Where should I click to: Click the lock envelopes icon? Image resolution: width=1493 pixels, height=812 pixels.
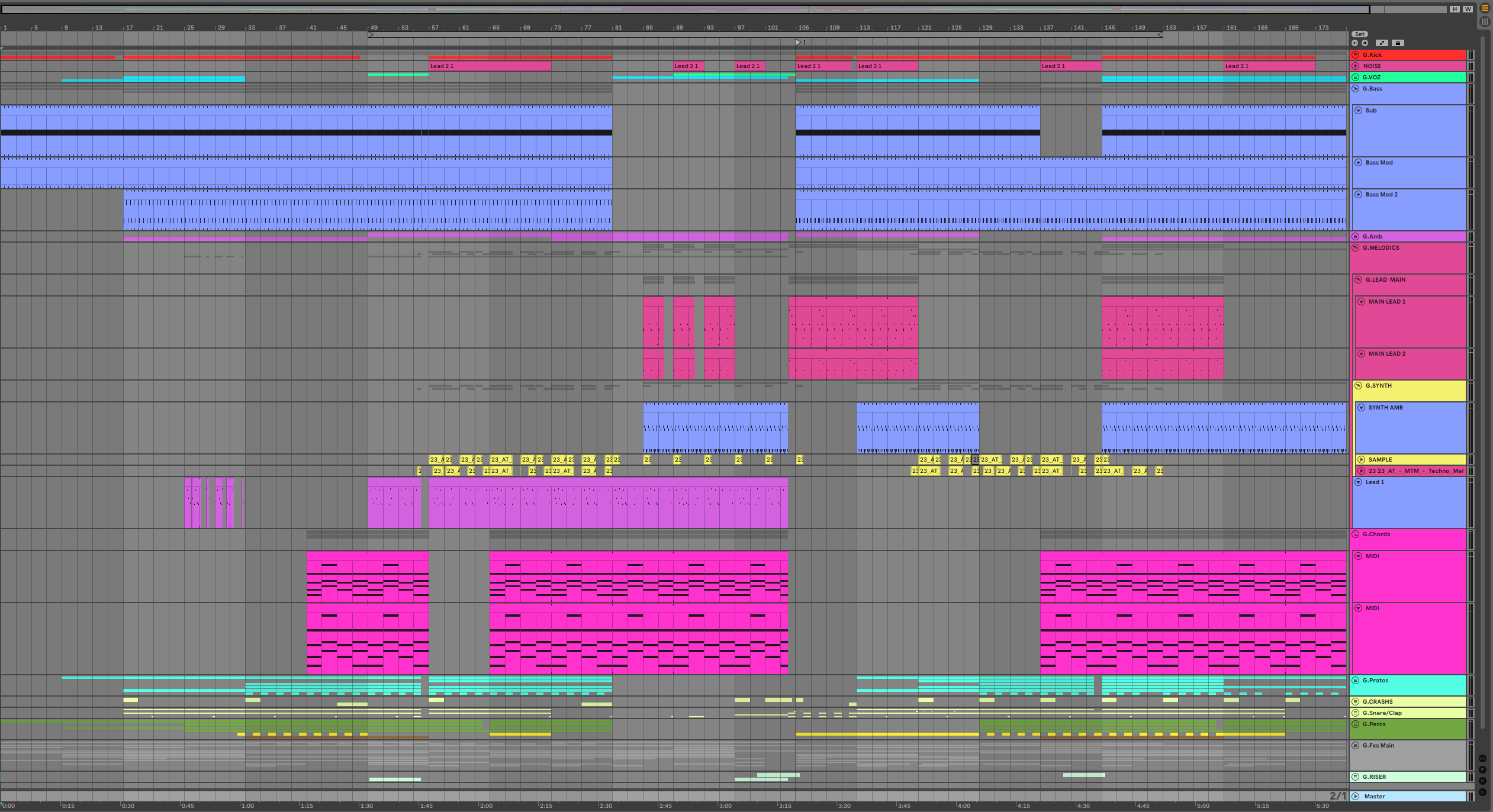[x=1398, y=43]
